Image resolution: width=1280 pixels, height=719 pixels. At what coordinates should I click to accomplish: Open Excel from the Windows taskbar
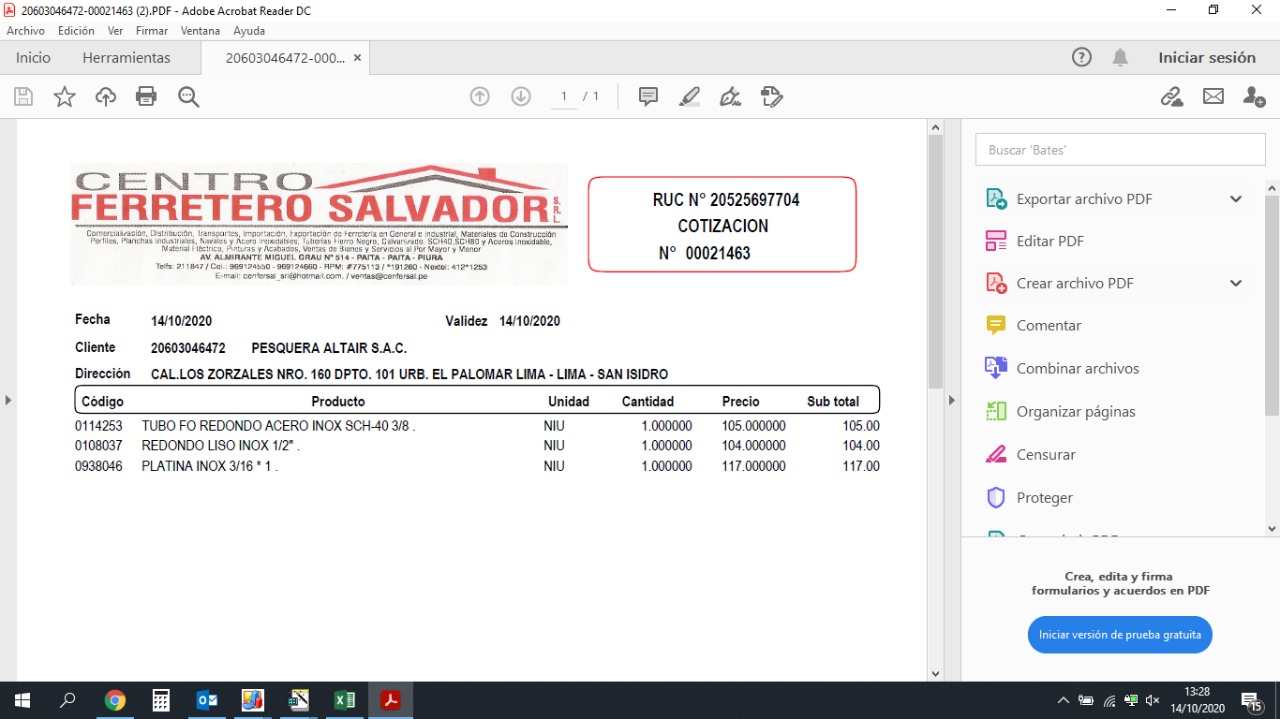click(345, 700)
